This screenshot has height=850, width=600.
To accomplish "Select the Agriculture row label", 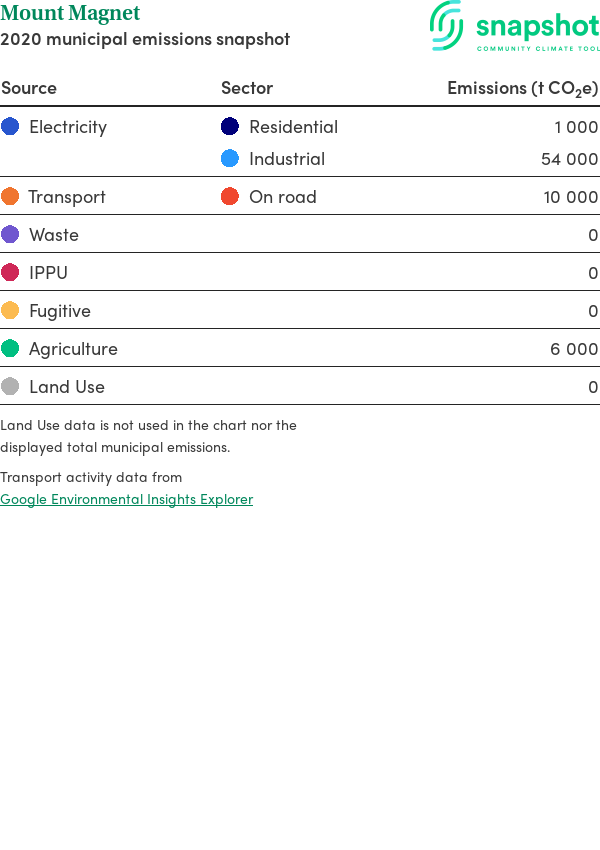I will point(73,349).
